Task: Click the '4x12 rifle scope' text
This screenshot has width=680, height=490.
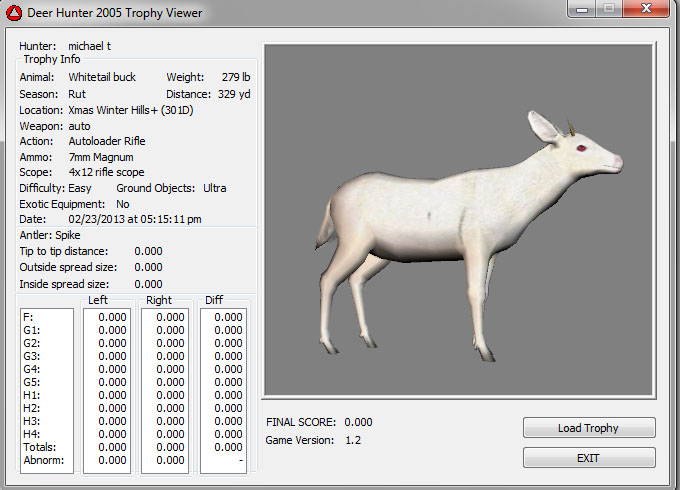Action: pyautogui.click(x=106, y=172)
